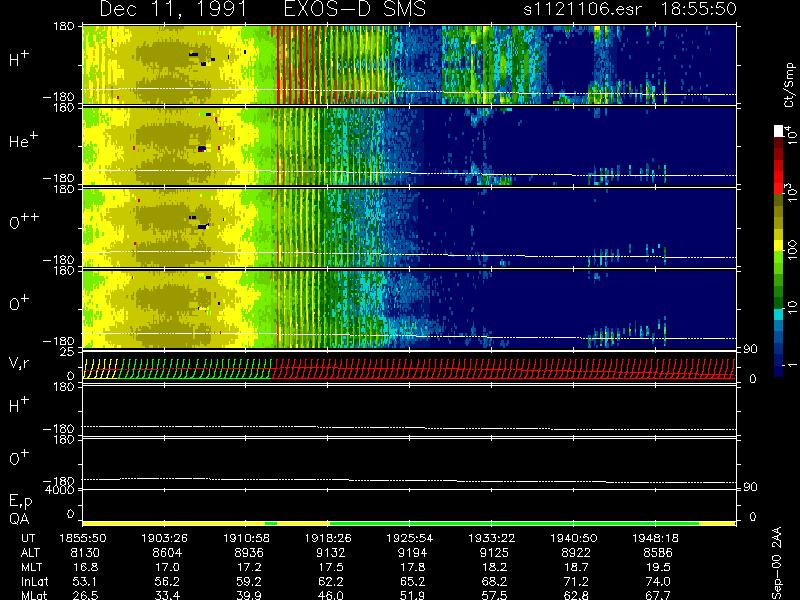The image size is (800, 600).
Task: Click the "MLat" row label
Action: [34, 595]
